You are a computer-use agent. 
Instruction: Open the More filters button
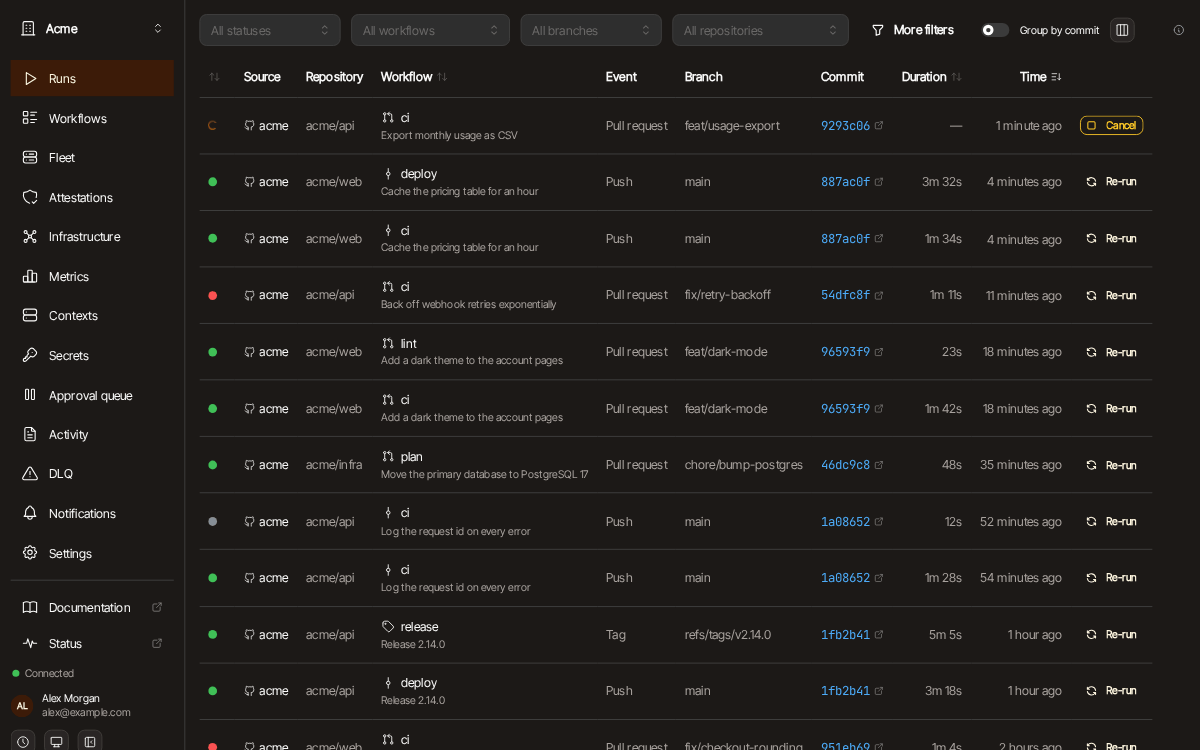[x=912, y=30]
